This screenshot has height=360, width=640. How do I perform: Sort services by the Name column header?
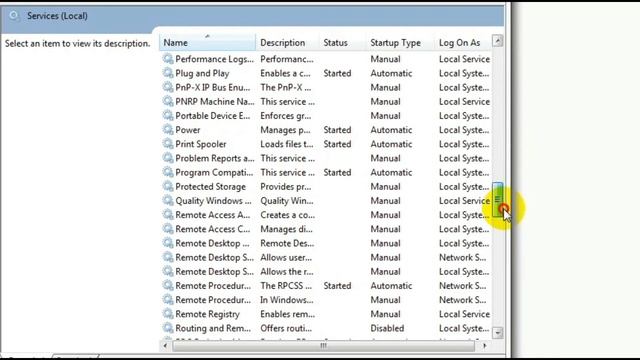pos(207,42)
